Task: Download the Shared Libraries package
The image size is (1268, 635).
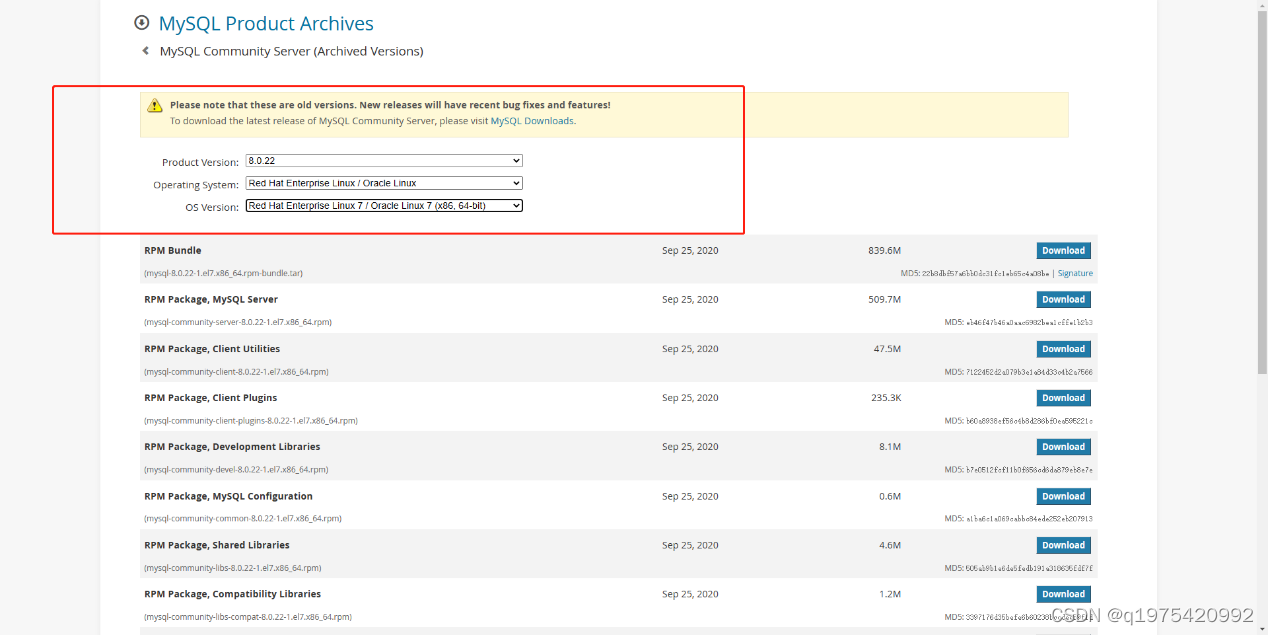Action: (x=1063, y=545)
